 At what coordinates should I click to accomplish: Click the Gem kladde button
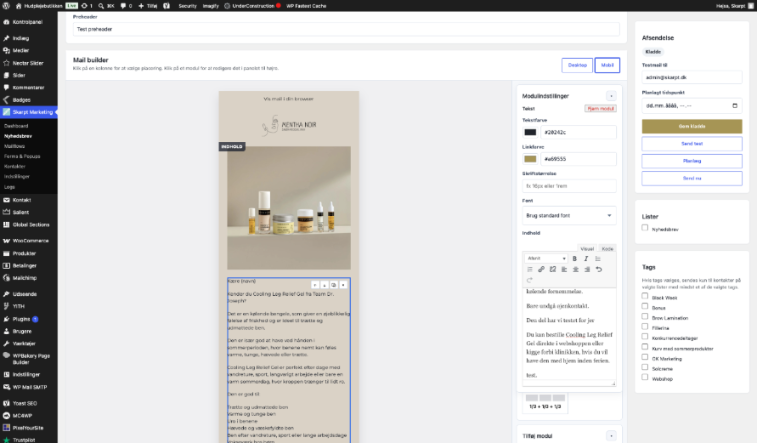692,126
